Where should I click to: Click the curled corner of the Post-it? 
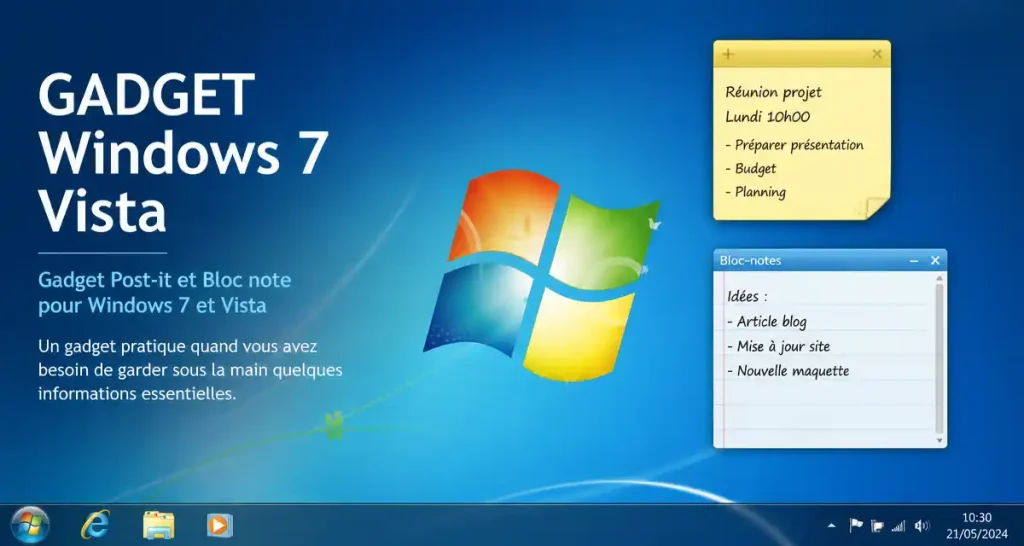click(876, 207)
